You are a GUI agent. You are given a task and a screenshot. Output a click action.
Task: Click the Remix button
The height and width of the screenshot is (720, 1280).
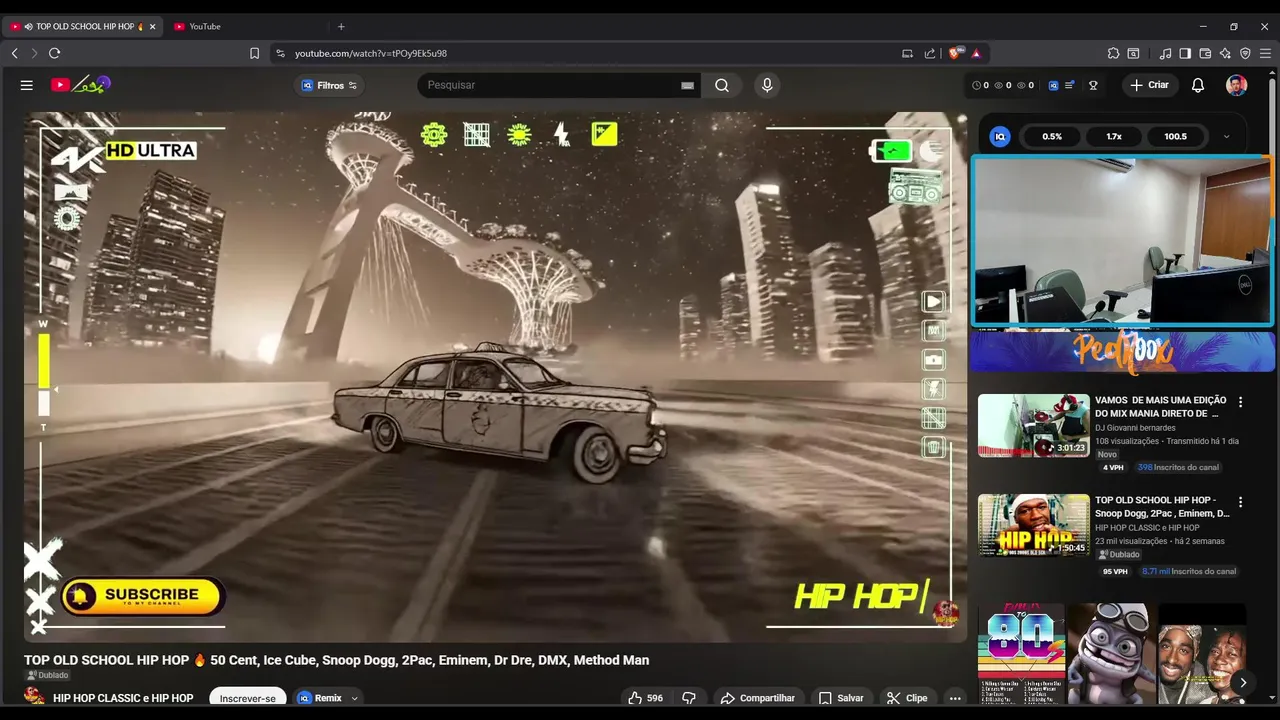pos(320,698)
